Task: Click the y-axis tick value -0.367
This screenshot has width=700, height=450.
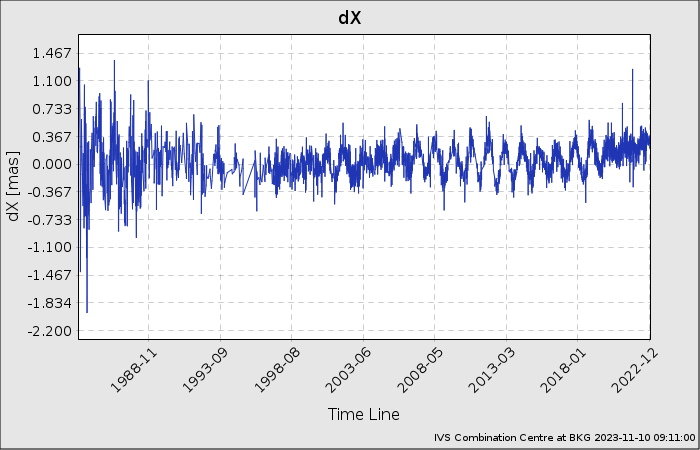Action: coord(50,192)
